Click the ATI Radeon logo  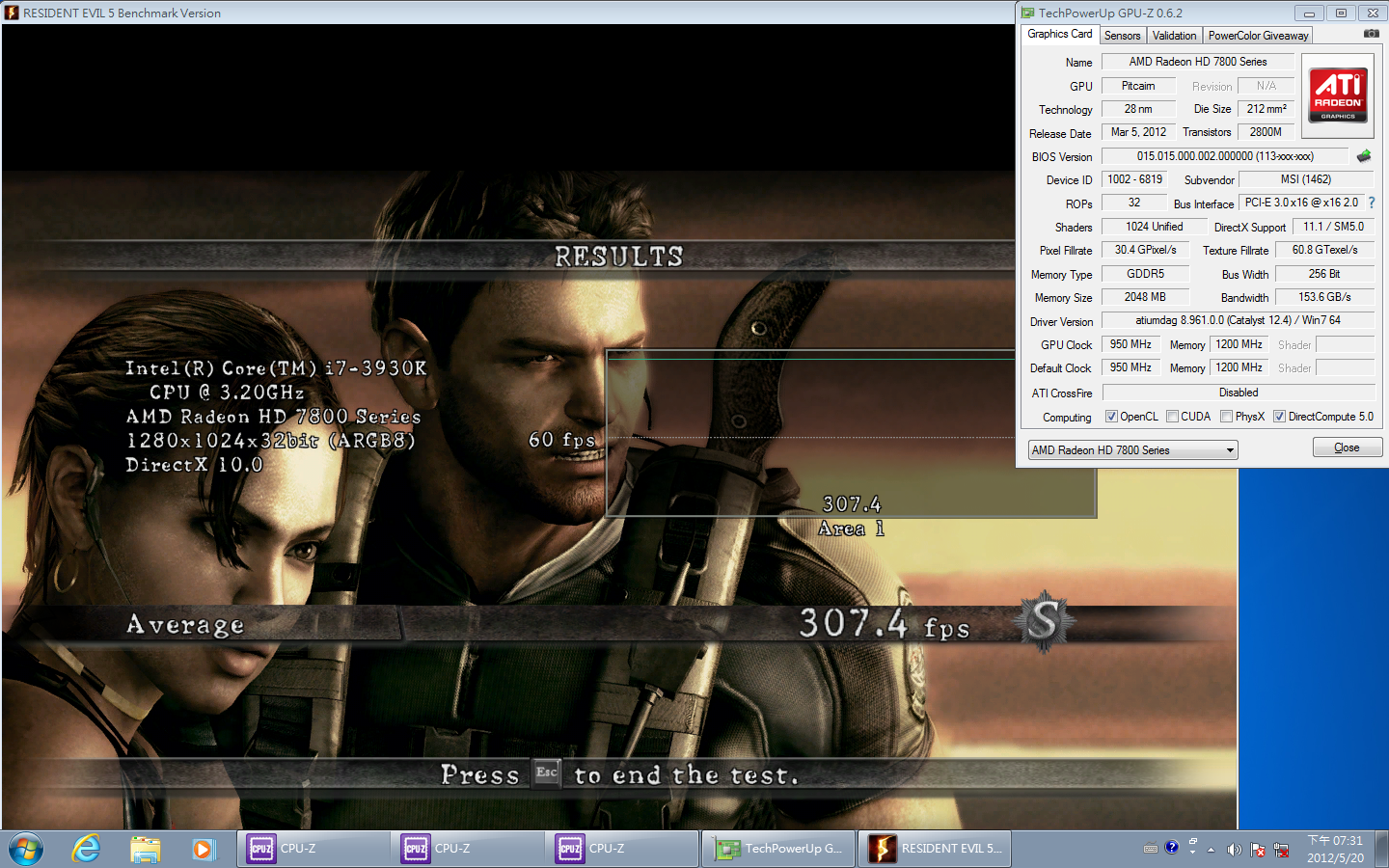tap(1338, 95)
